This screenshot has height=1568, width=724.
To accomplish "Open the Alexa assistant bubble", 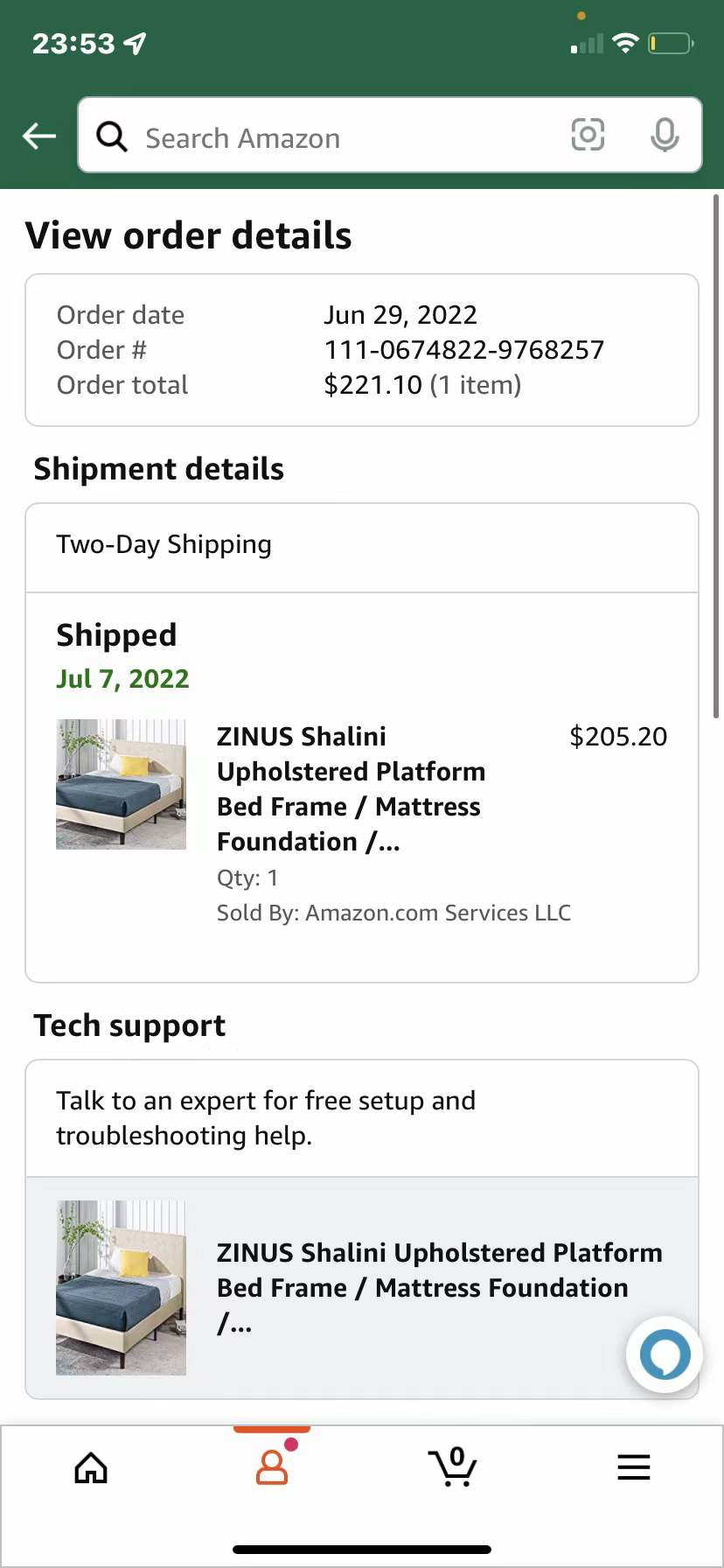I will tap(665, 1354).
